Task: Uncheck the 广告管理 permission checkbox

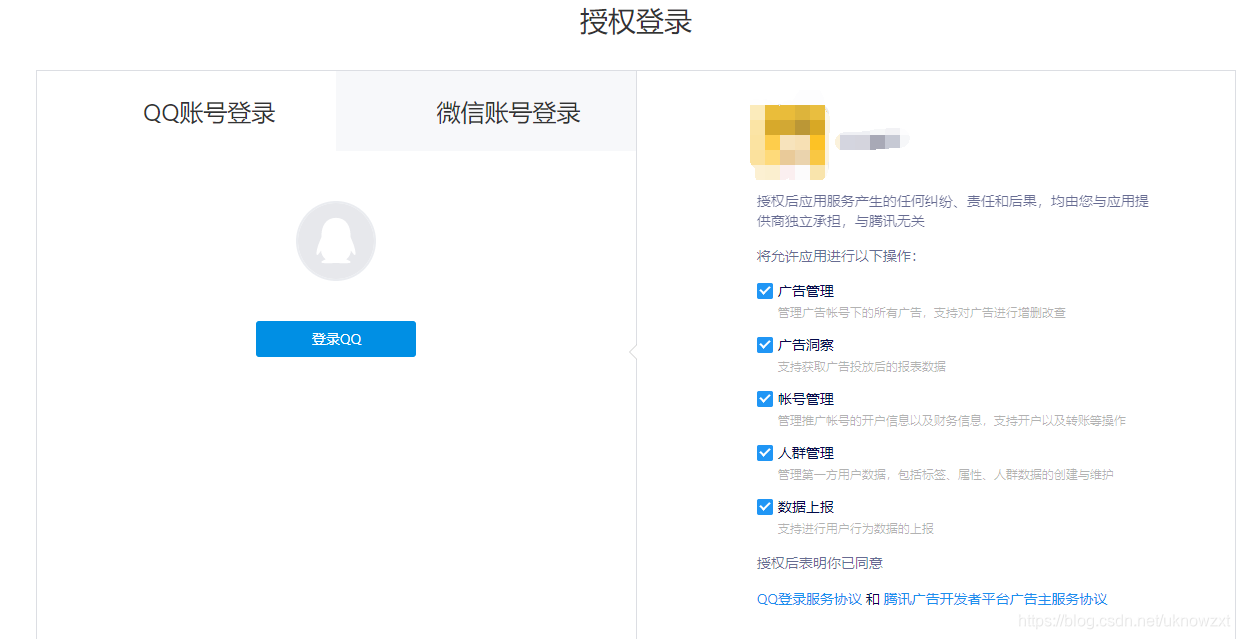Action: point(765,291)
